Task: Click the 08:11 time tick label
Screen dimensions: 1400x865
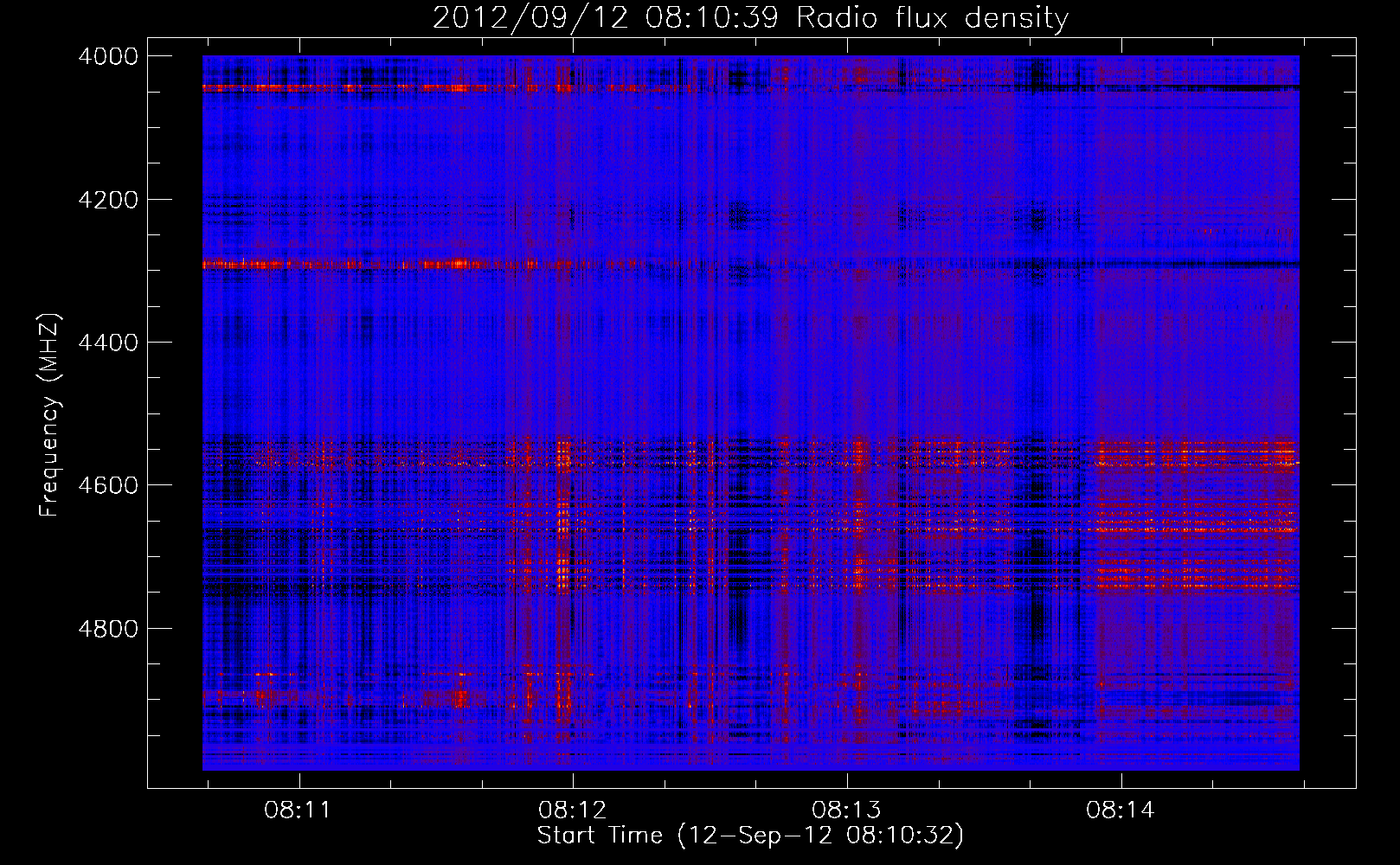Action: (x=298, y=810)
